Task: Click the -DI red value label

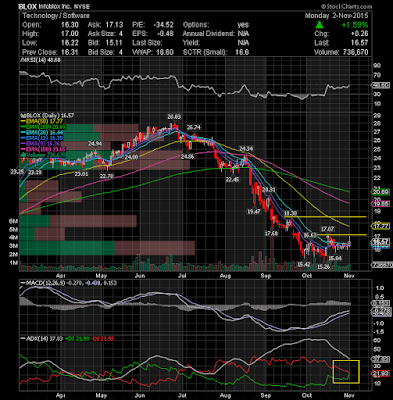Action: click(x=102, y=339)
